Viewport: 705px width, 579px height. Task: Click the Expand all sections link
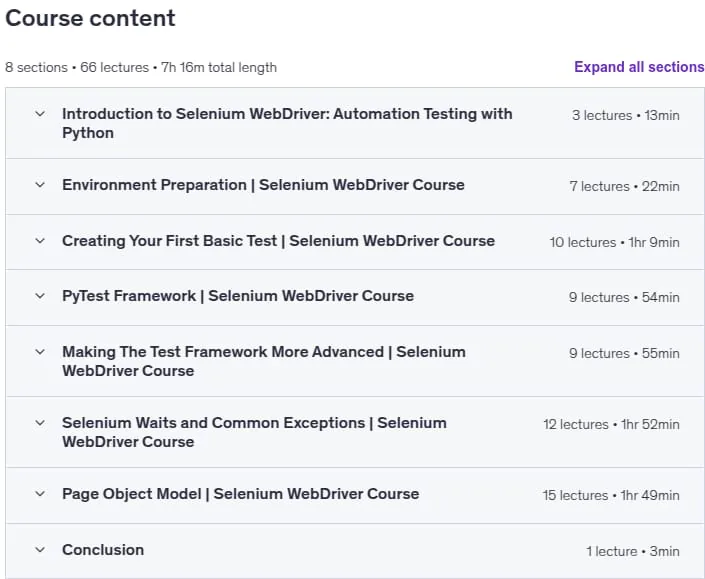639,67
